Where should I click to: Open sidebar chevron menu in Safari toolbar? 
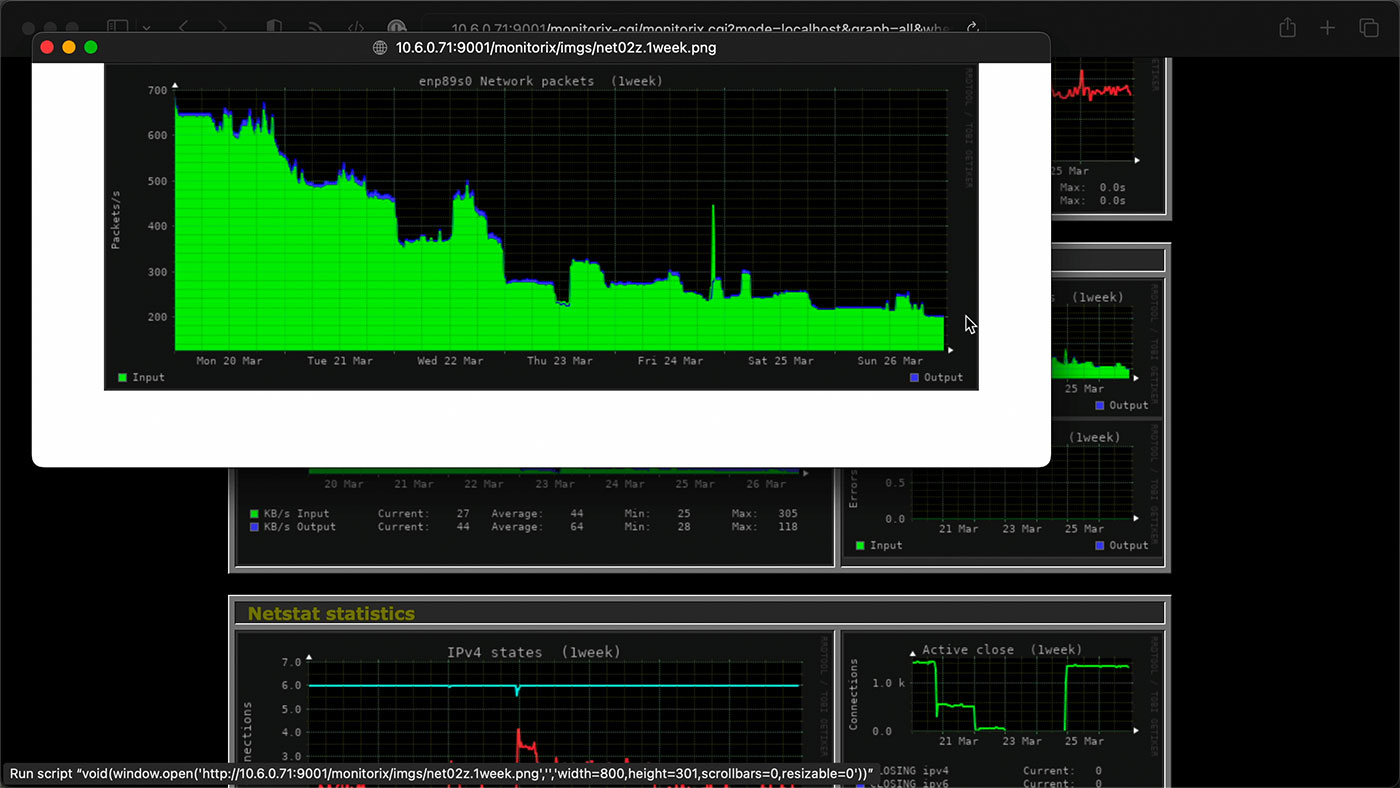(147, 28)
